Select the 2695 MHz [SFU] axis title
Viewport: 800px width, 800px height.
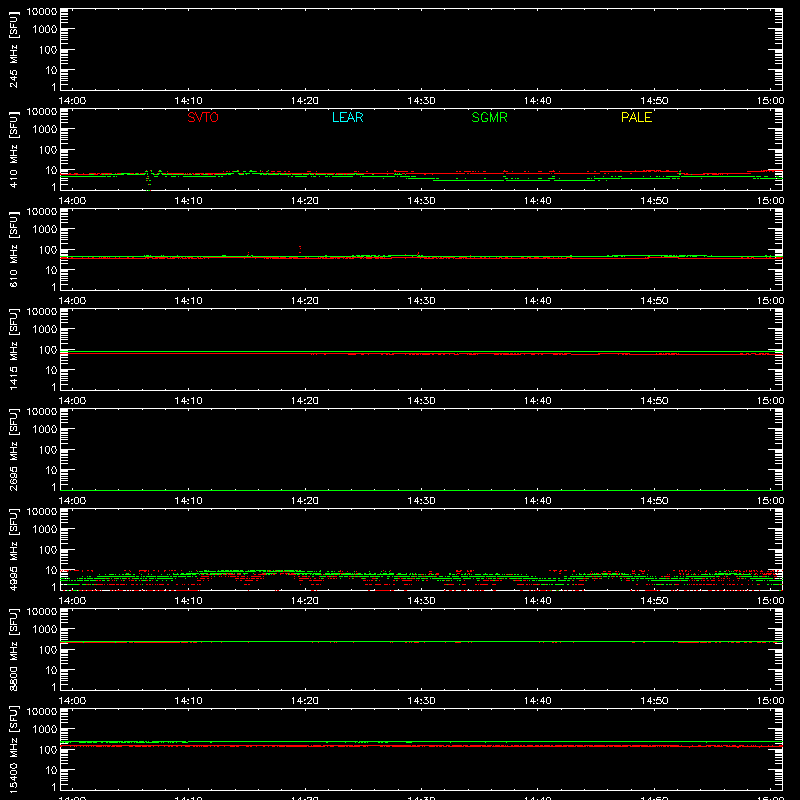click(14, 449)
